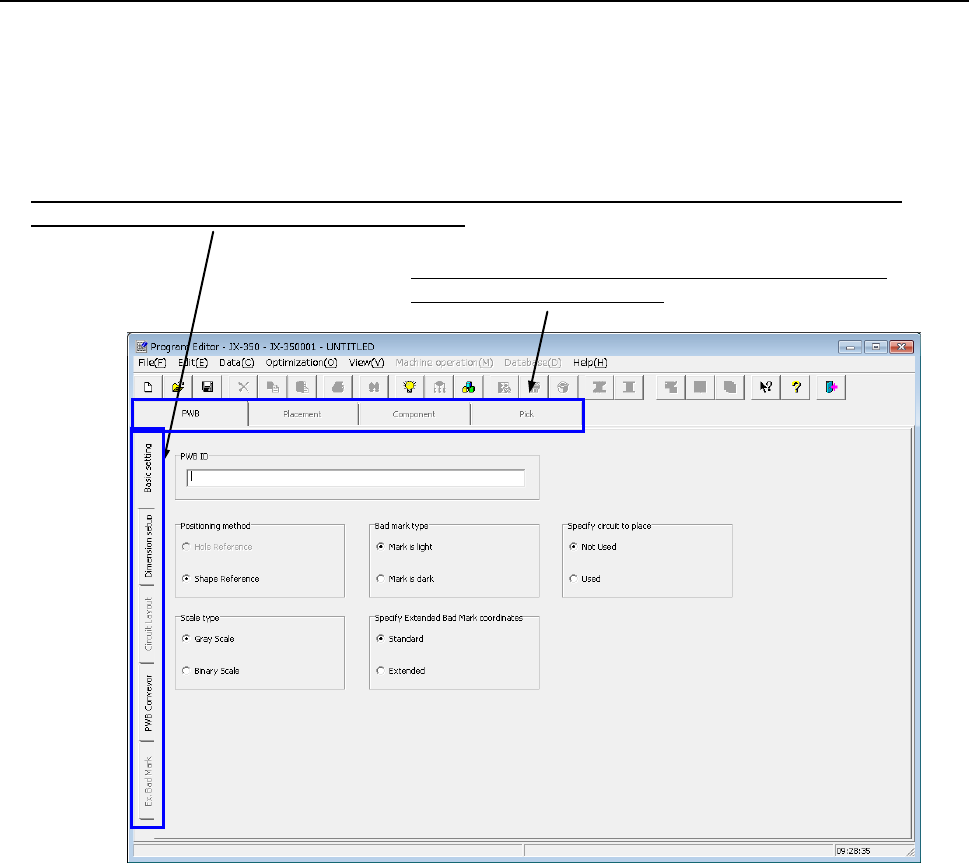This screenshot has width=969, height=863.
Task: Choose Extended Bad Mark coordinates option
Action: [x=400, y=671]
